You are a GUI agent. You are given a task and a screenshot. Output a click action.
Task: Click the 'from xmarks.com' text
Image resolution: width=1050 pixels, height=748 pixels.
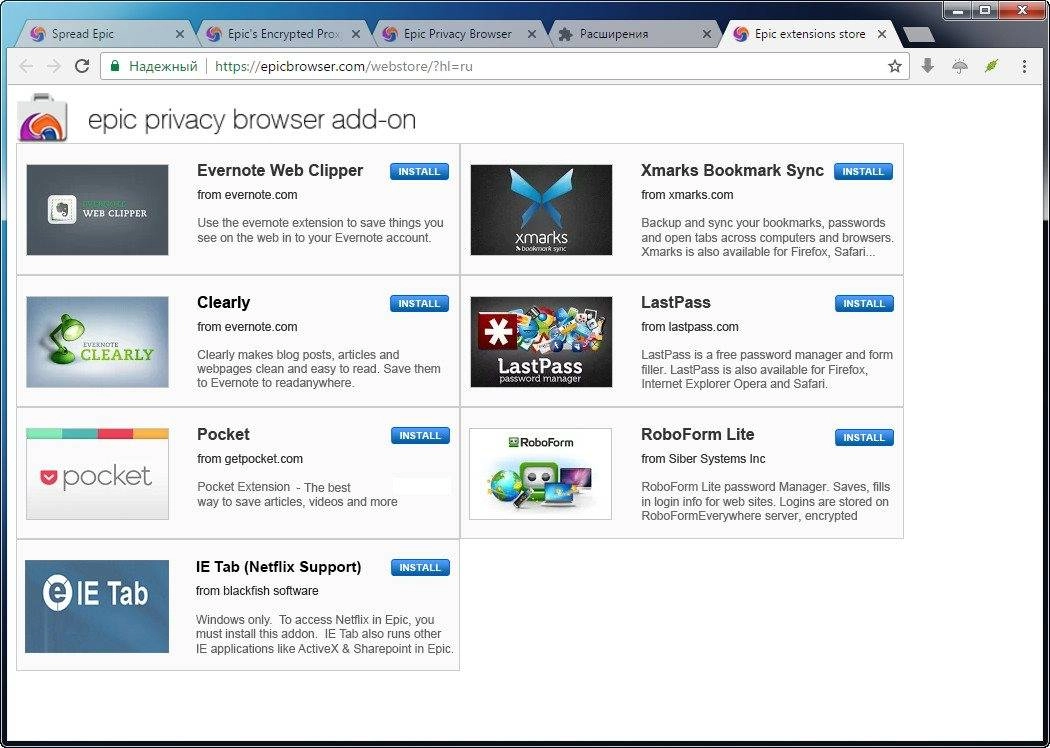687,195
